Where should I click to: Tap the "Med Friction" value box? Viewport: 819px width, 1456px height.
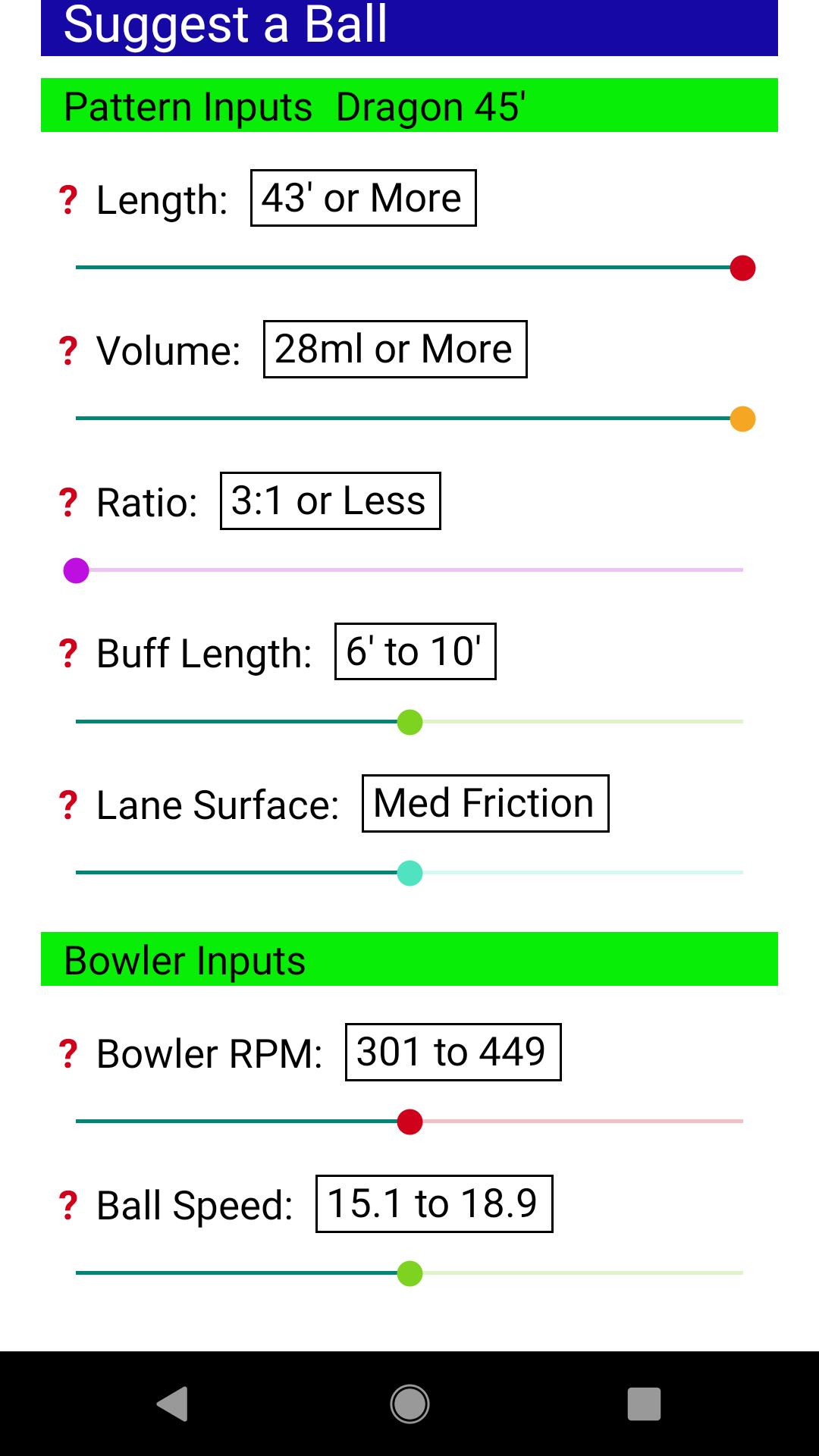[x=485, y=803]
